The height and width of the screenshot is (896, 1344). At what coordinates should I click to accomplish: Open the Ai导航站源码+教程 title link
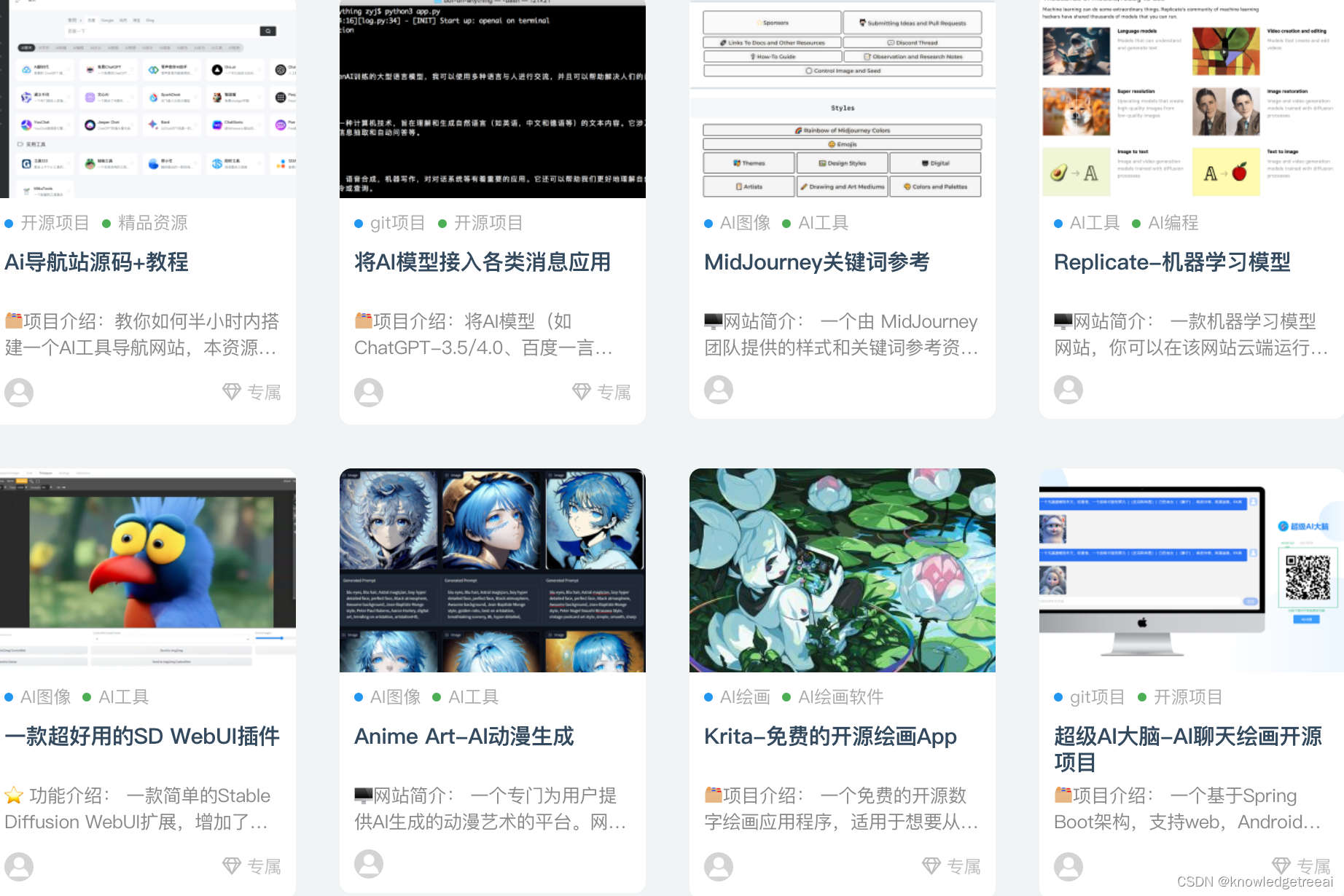pos(96,262)
